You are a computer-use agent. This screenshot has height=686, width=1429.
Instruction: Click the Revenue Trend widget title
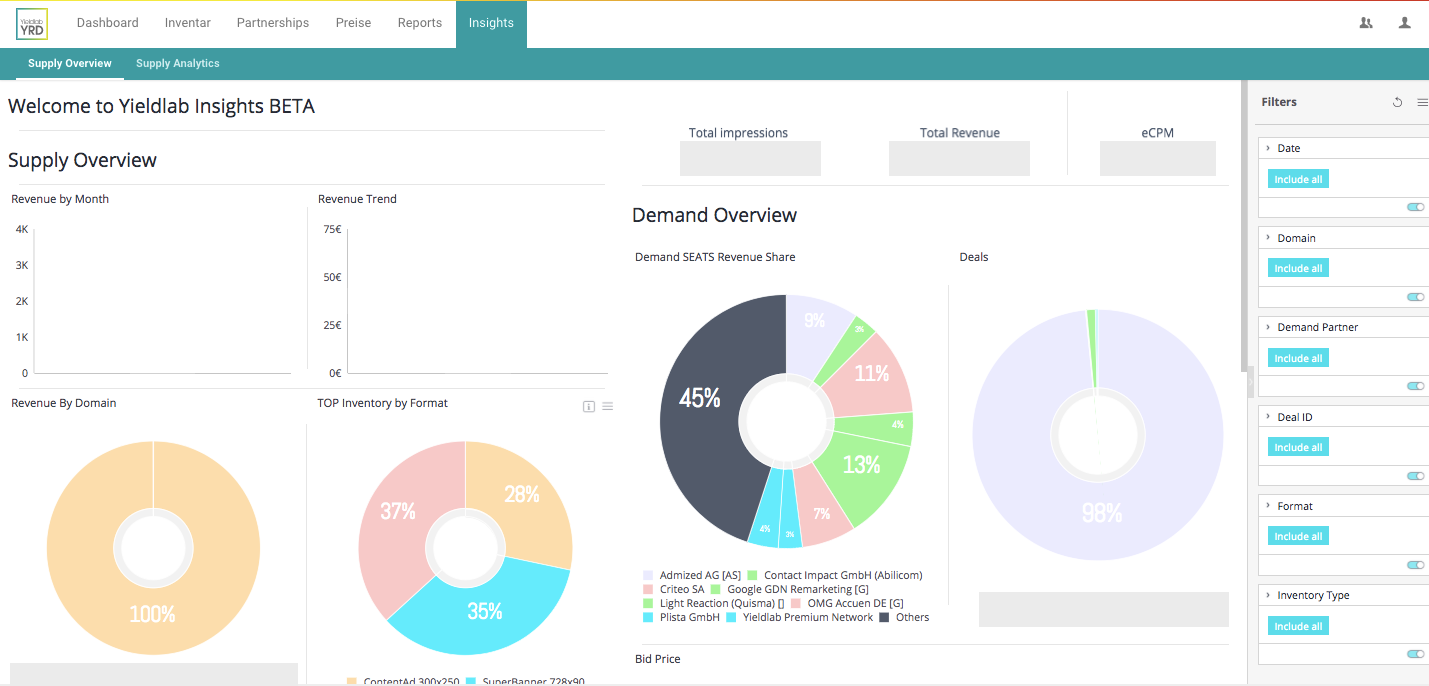[x=357, y=199]
